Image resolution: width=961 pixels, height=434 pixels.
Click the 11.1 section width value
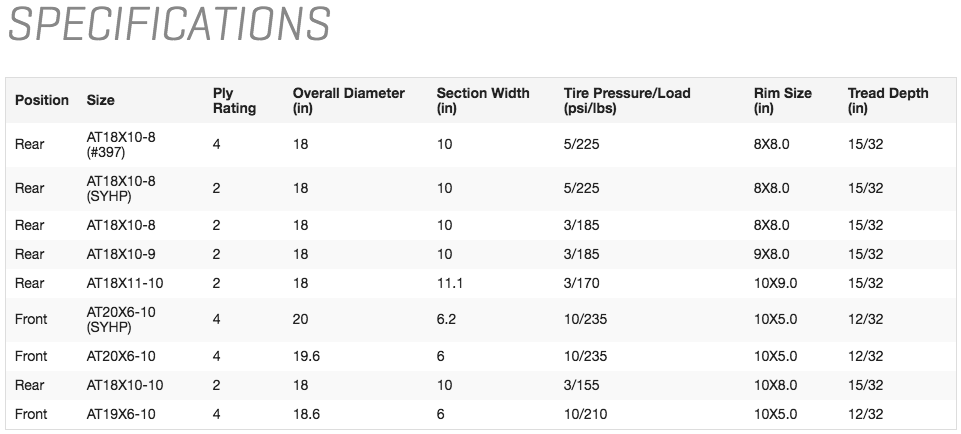449,283
